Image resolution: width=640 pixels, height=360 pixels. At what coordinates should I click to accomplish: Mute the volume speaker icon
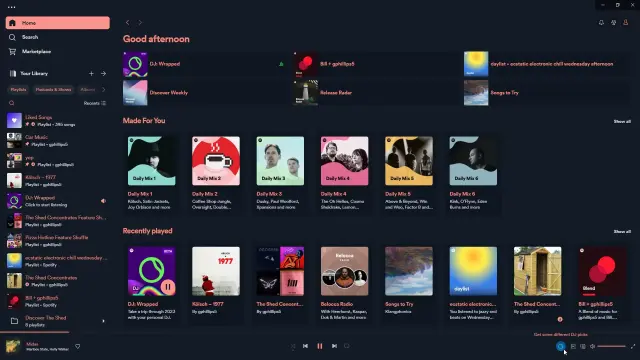pos(592,347)
